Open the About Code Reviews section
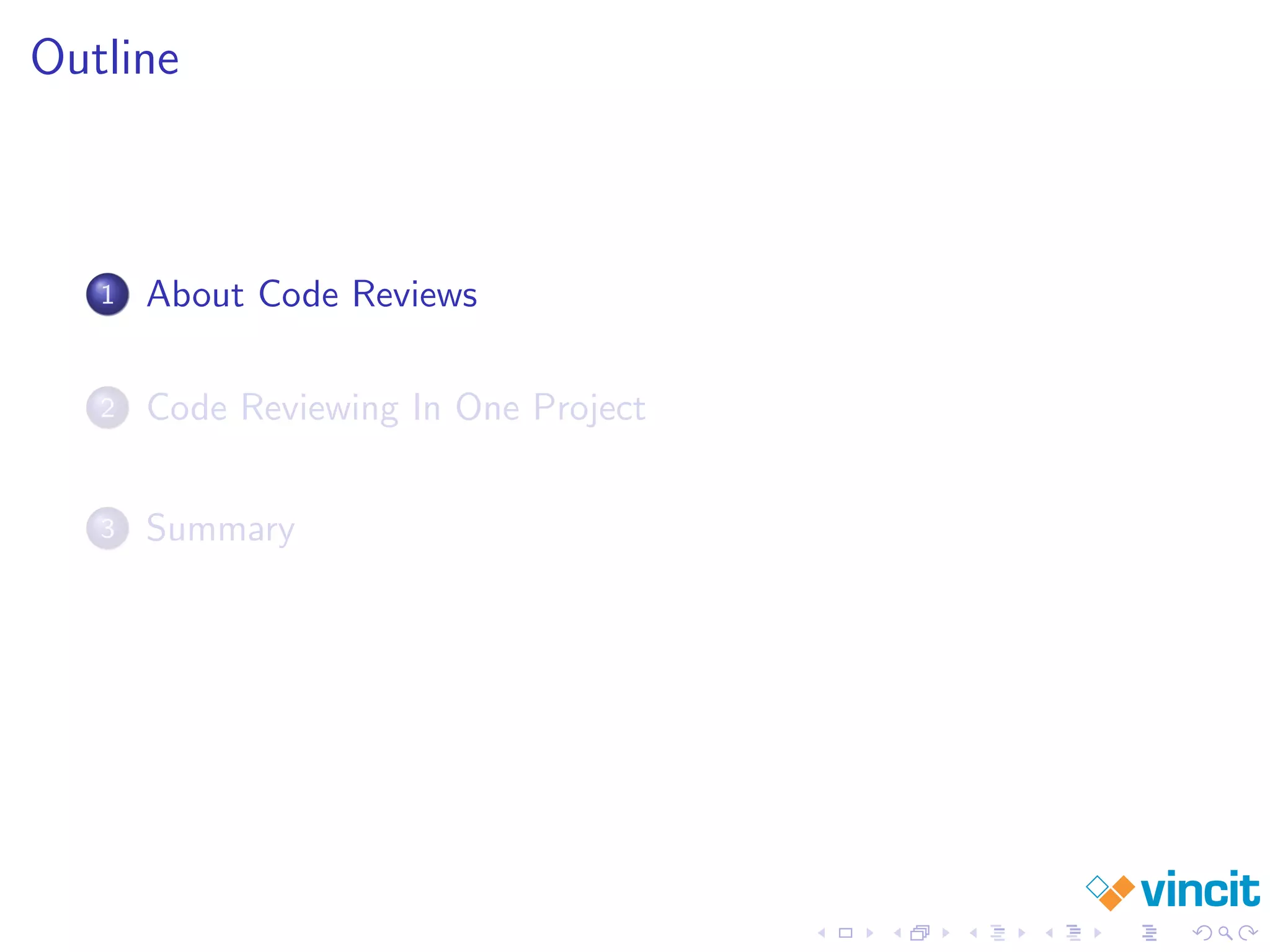 [312, 294]
